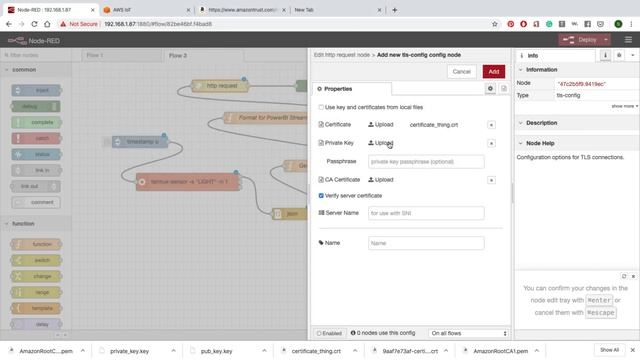Switch to the amazontrust.com browser tab
This screenshot has width=640, height=360.
[243, 10]
